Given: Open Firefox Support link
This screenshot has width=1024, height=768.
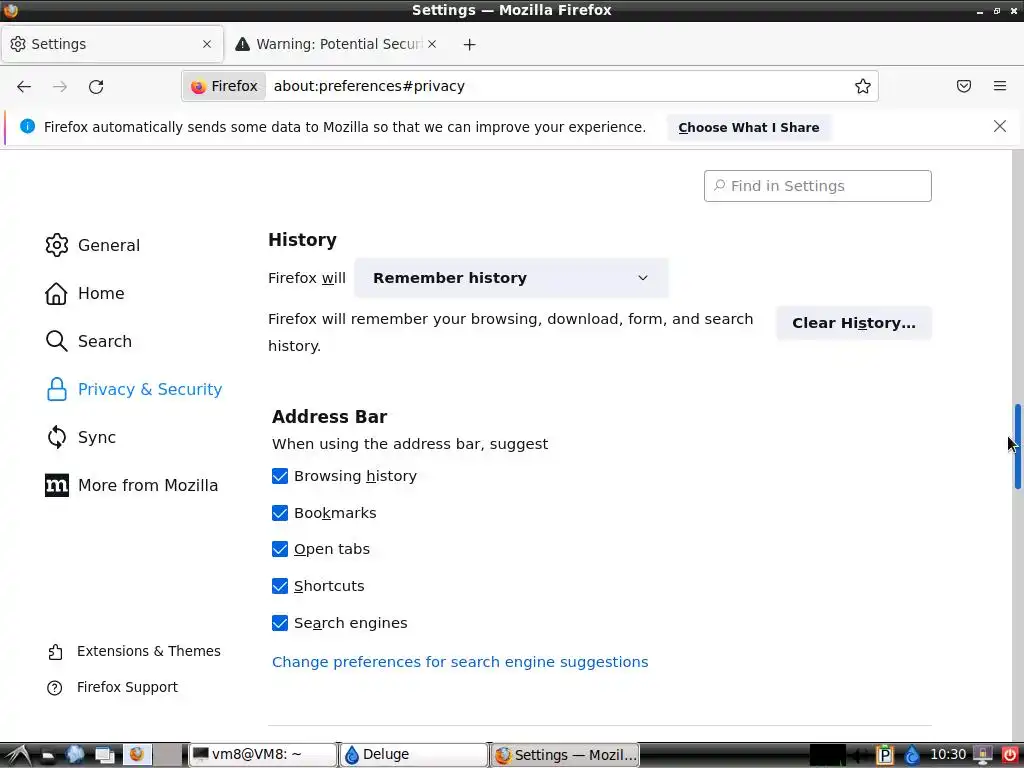Looking at the screenshot, I should point(127,687).
